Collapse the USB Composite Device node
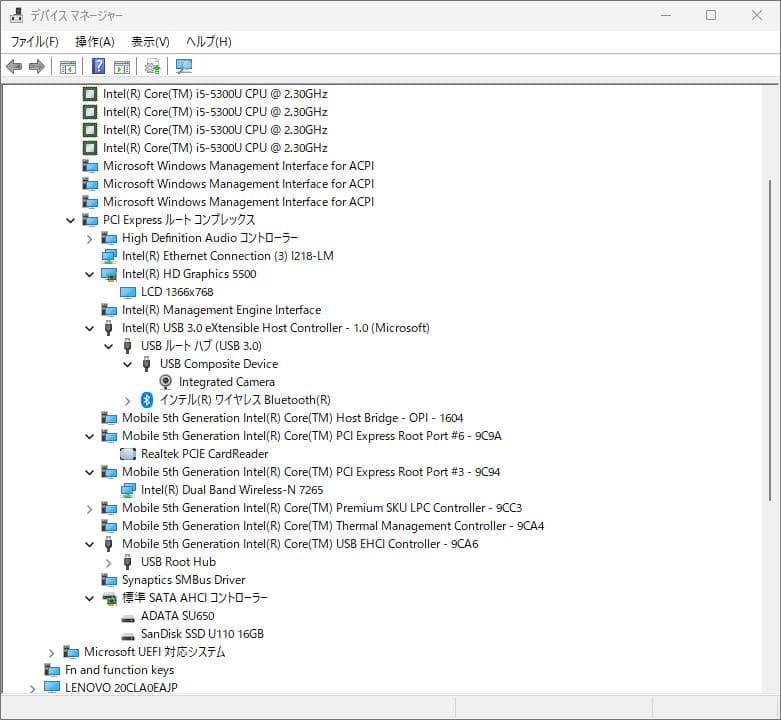 pyautogui.click(x=128, y=364)
